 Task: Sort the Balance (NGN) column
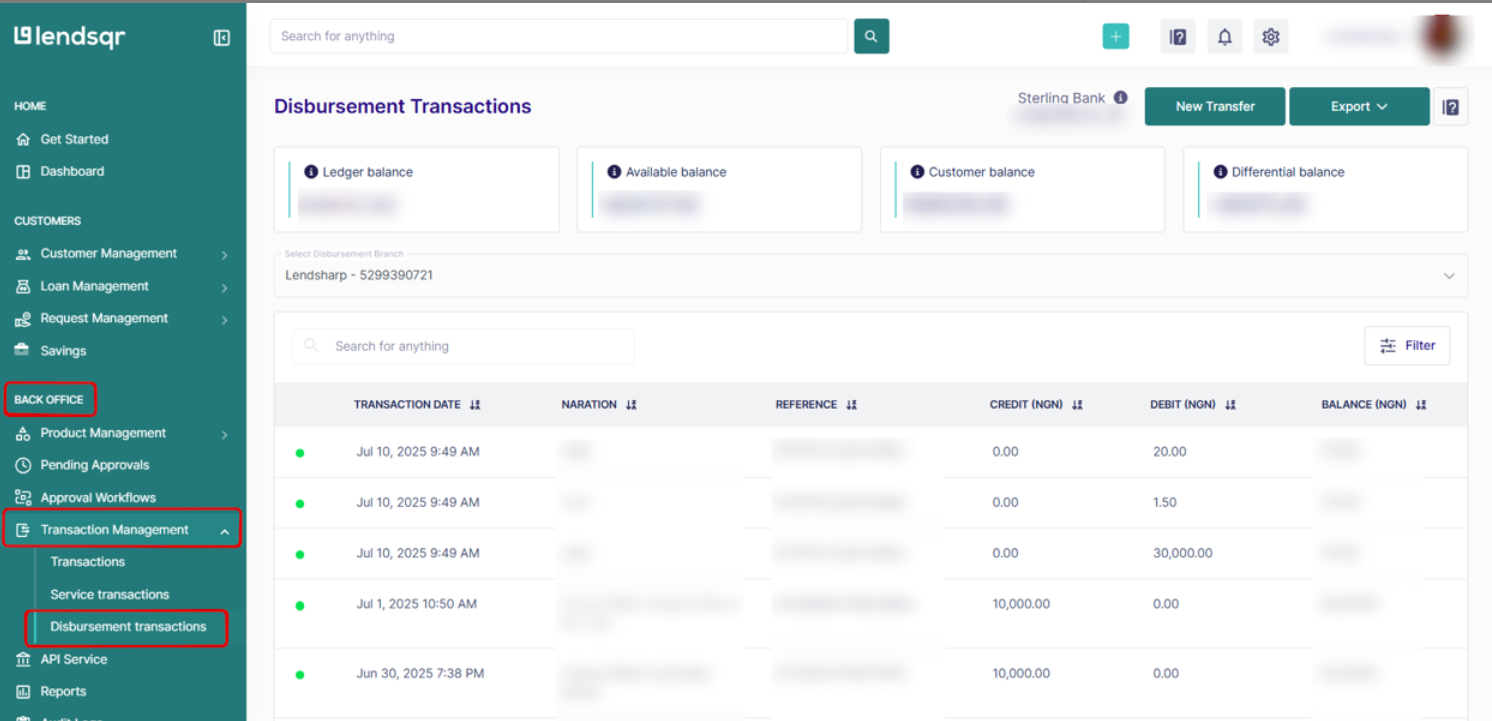click(x=1422, y=404)
